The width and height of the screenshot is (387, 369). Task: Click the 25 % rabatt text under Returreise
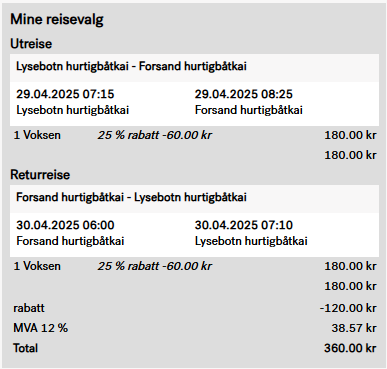click(155, 266)
